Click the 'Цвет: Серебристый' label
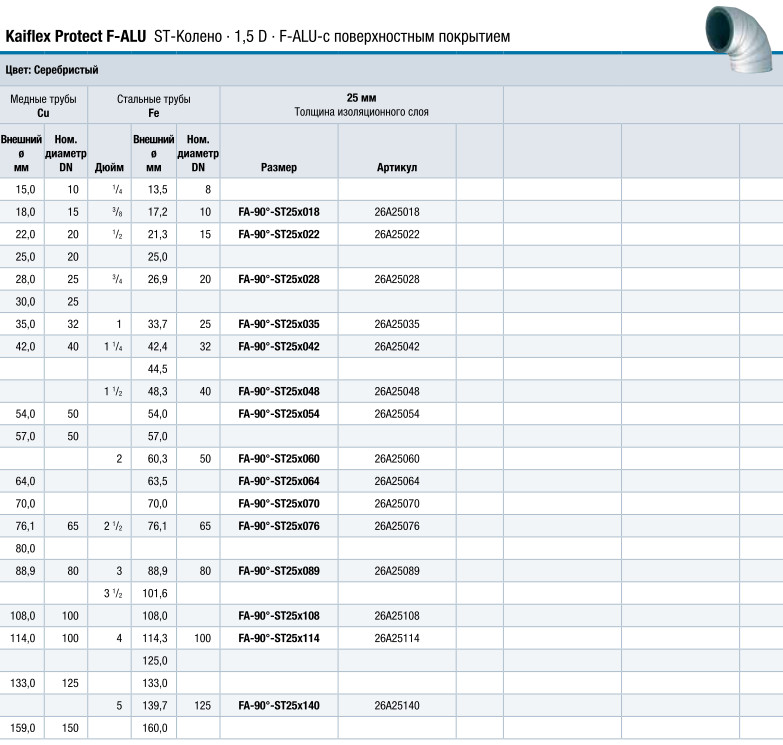 point(52,70)
